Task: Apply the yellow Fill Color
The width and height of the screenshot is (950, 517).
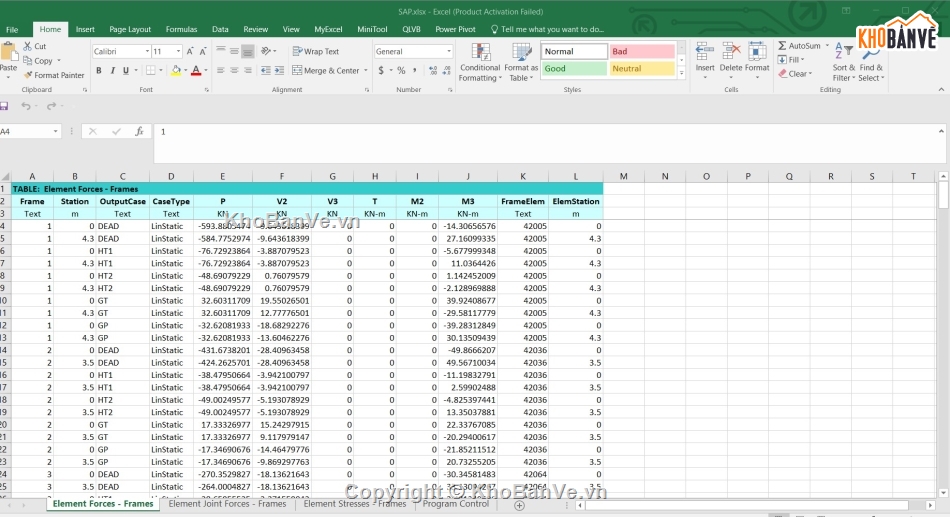Action: pyautogui.click(x=176, y=71)
